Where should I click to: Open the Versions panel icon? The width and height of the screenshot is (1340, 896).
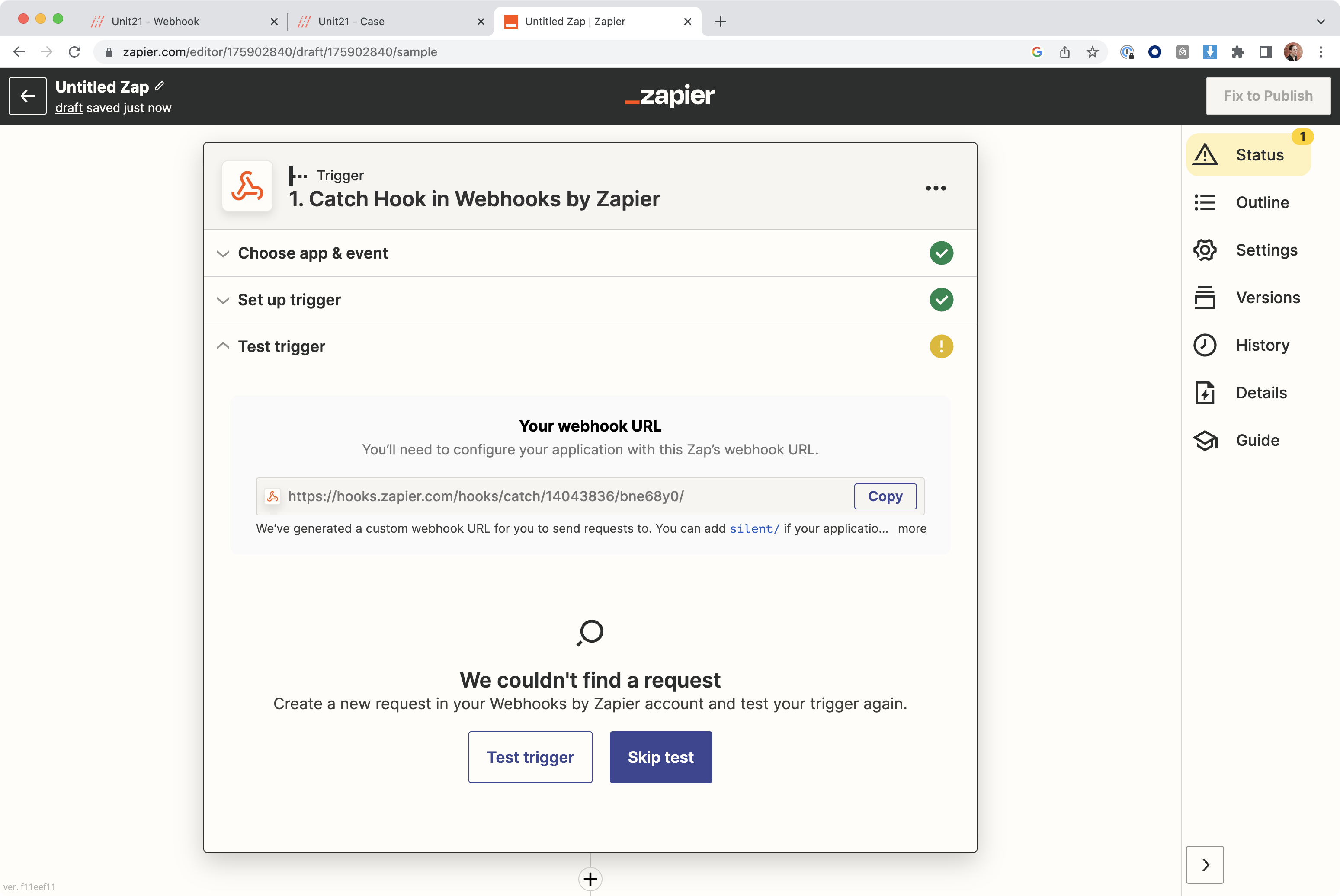pos(1205,297)
